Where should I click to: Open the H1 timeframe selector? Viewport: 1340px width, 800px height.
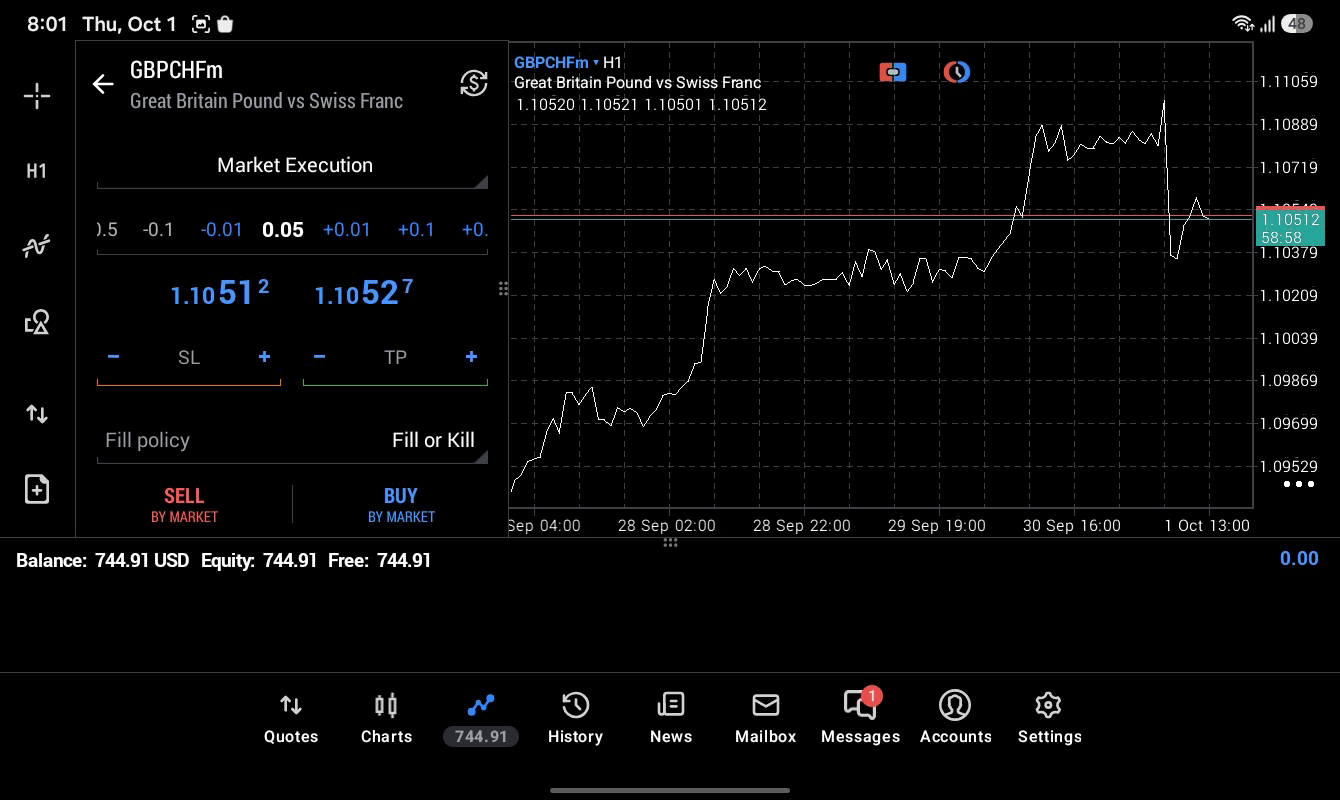(x=37, y=171)
